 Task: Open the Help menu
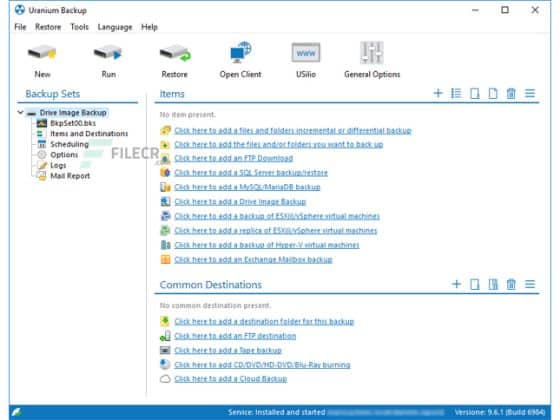[149, 27]
